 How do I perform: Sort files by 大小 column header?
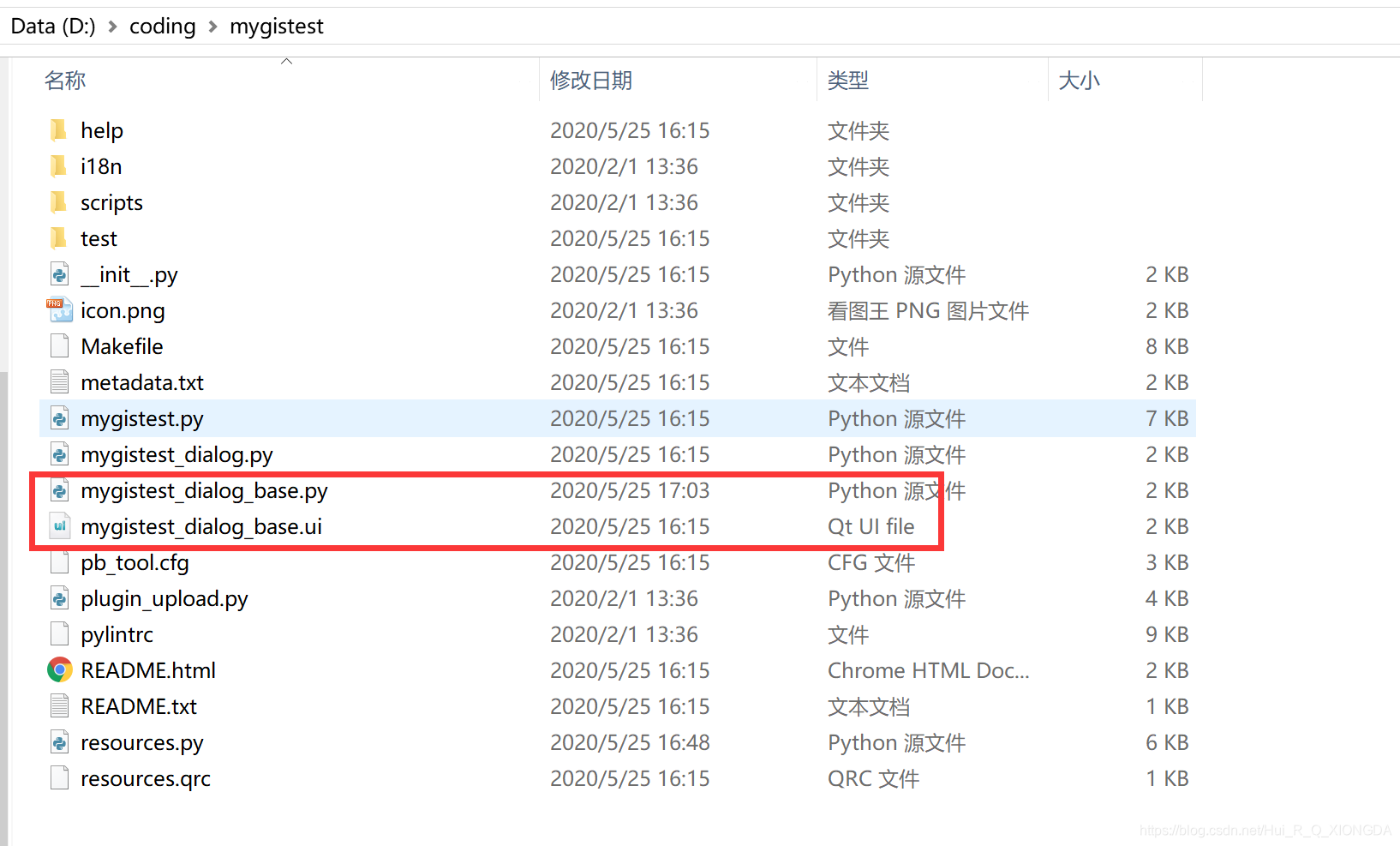point(1079,81)
